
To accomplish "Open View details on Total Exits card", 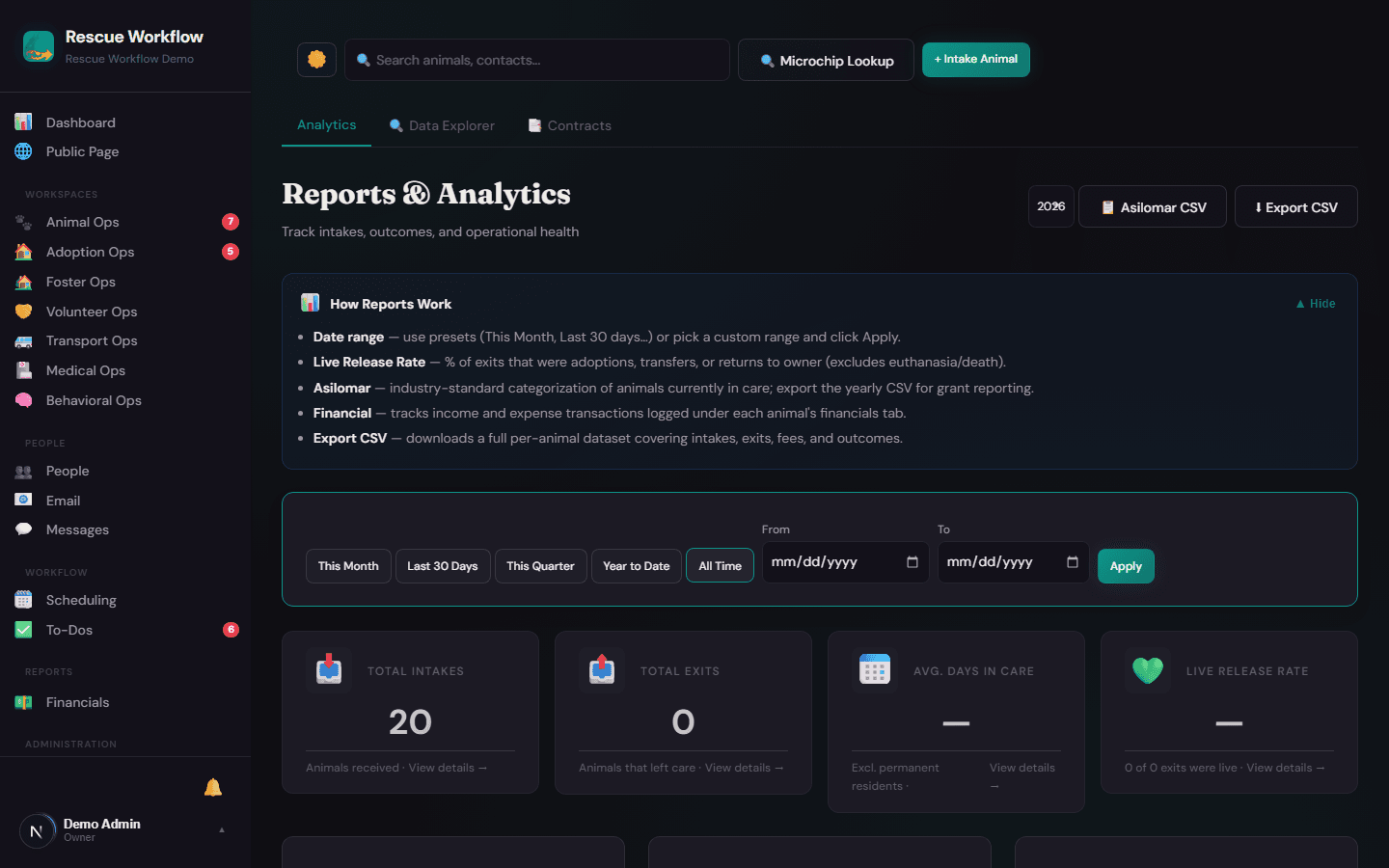I will [744, 768].
